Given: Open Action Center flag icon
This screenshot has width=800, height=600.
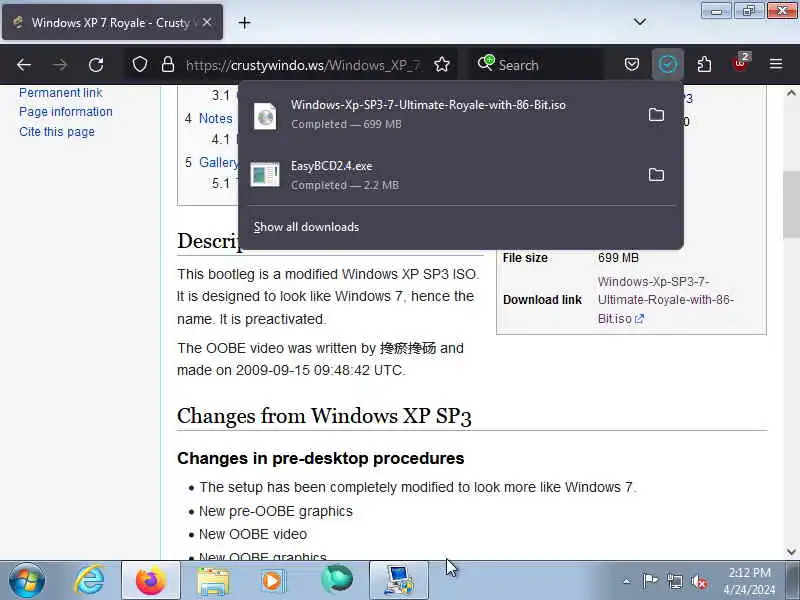Looking at the screenshot, I should tap(651, 581).
